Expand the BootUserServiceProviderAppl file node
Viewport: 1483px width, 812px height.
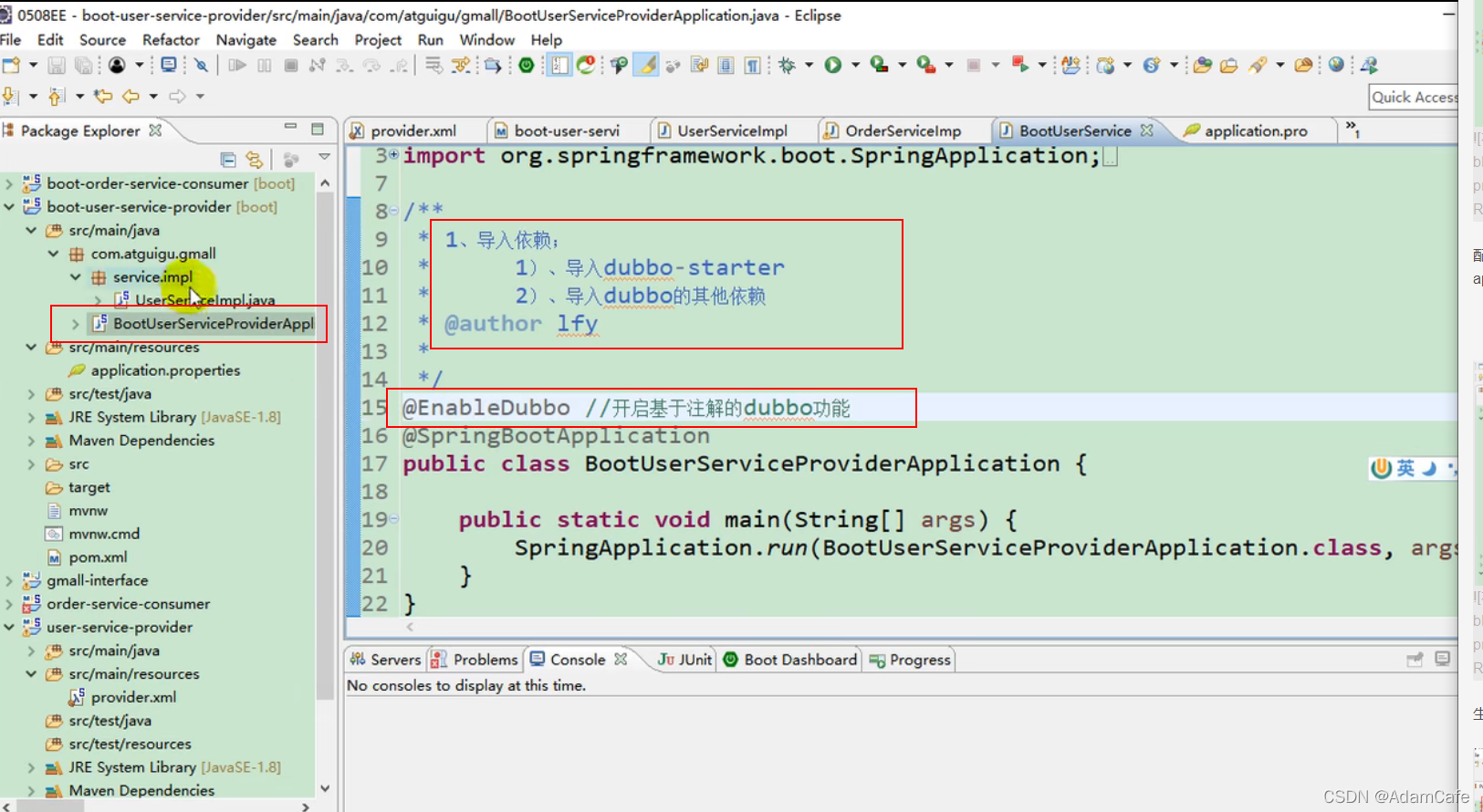[76, 324]
